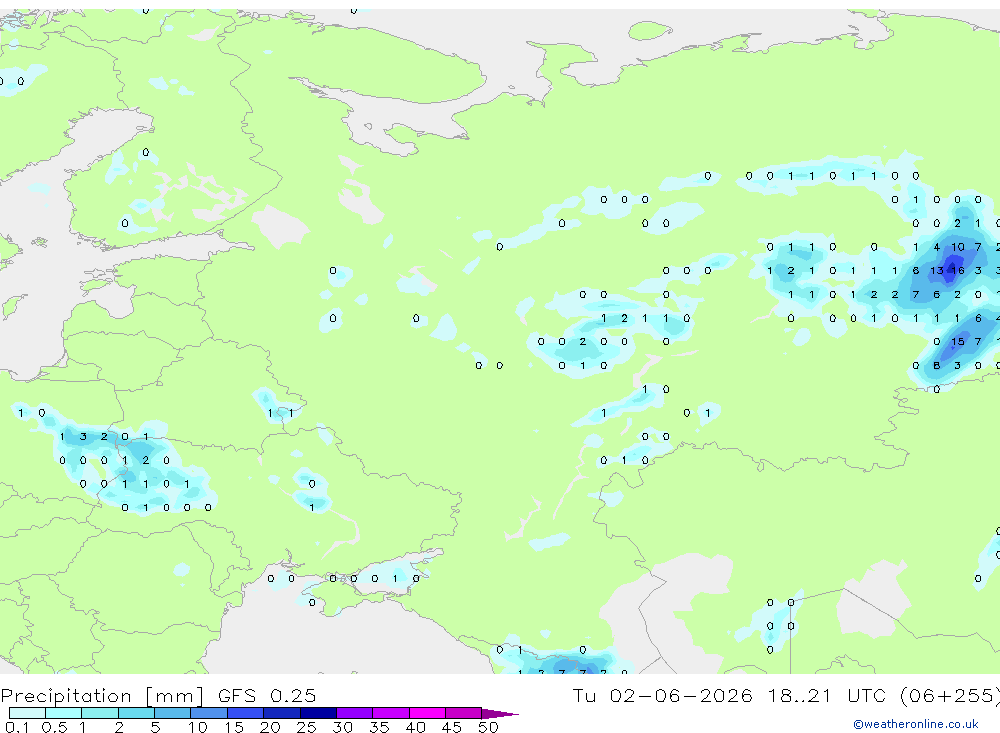Click the '0.5' legend scale label
This screenshot has width=1000, height=733.
click(54, 727)
